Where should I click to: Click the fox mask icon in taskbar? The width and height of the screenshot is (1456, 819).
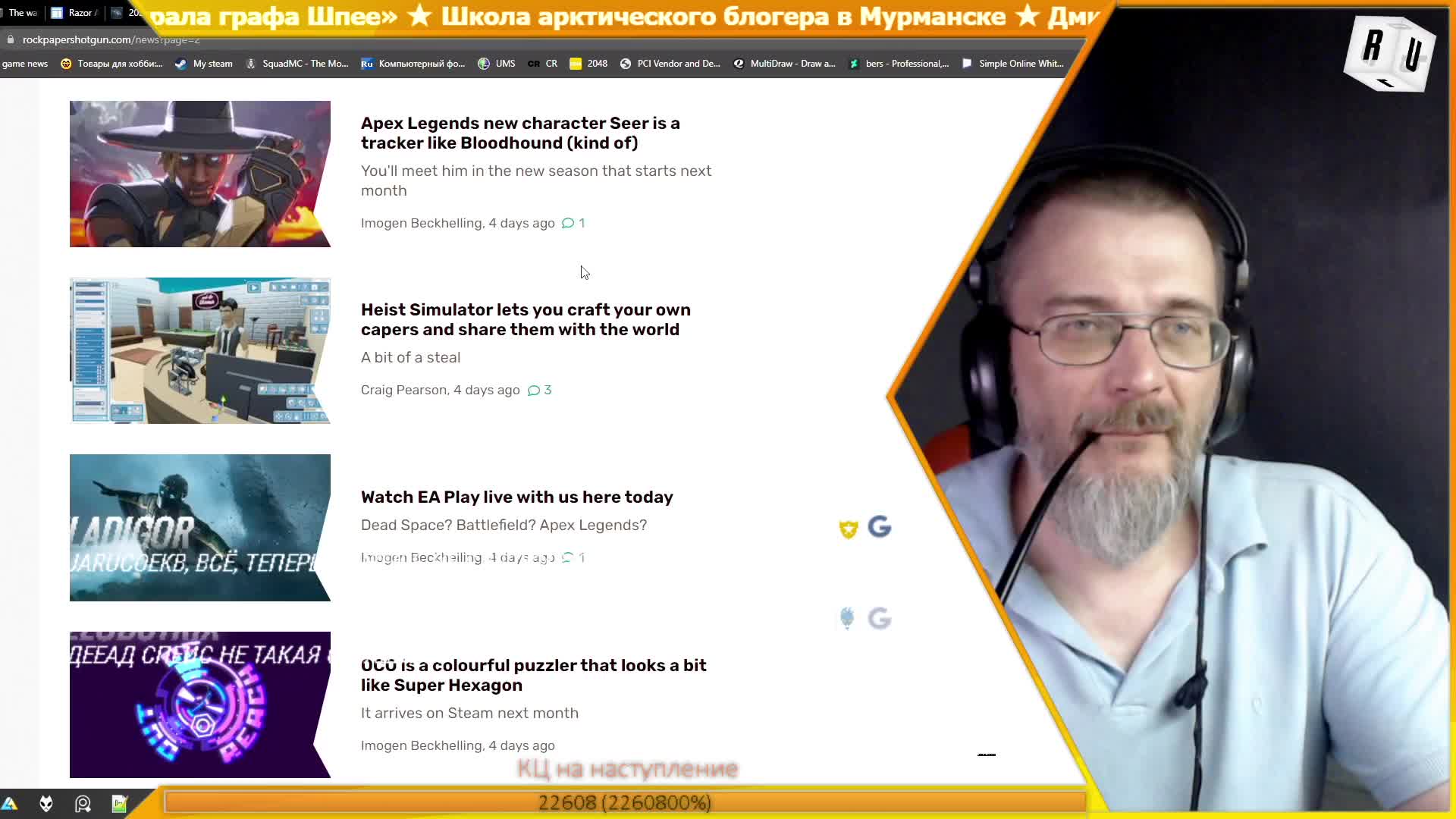46,804
